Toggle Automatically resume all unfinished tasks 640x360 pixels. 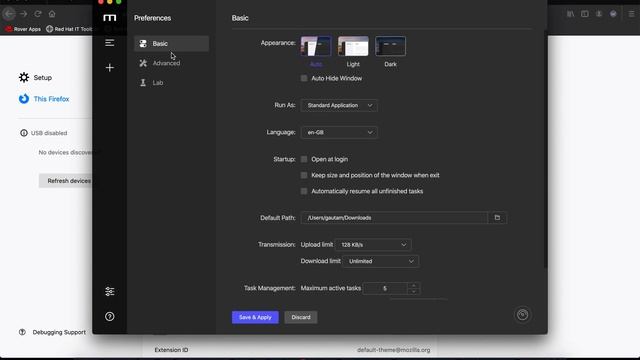(x=304, y=191)
